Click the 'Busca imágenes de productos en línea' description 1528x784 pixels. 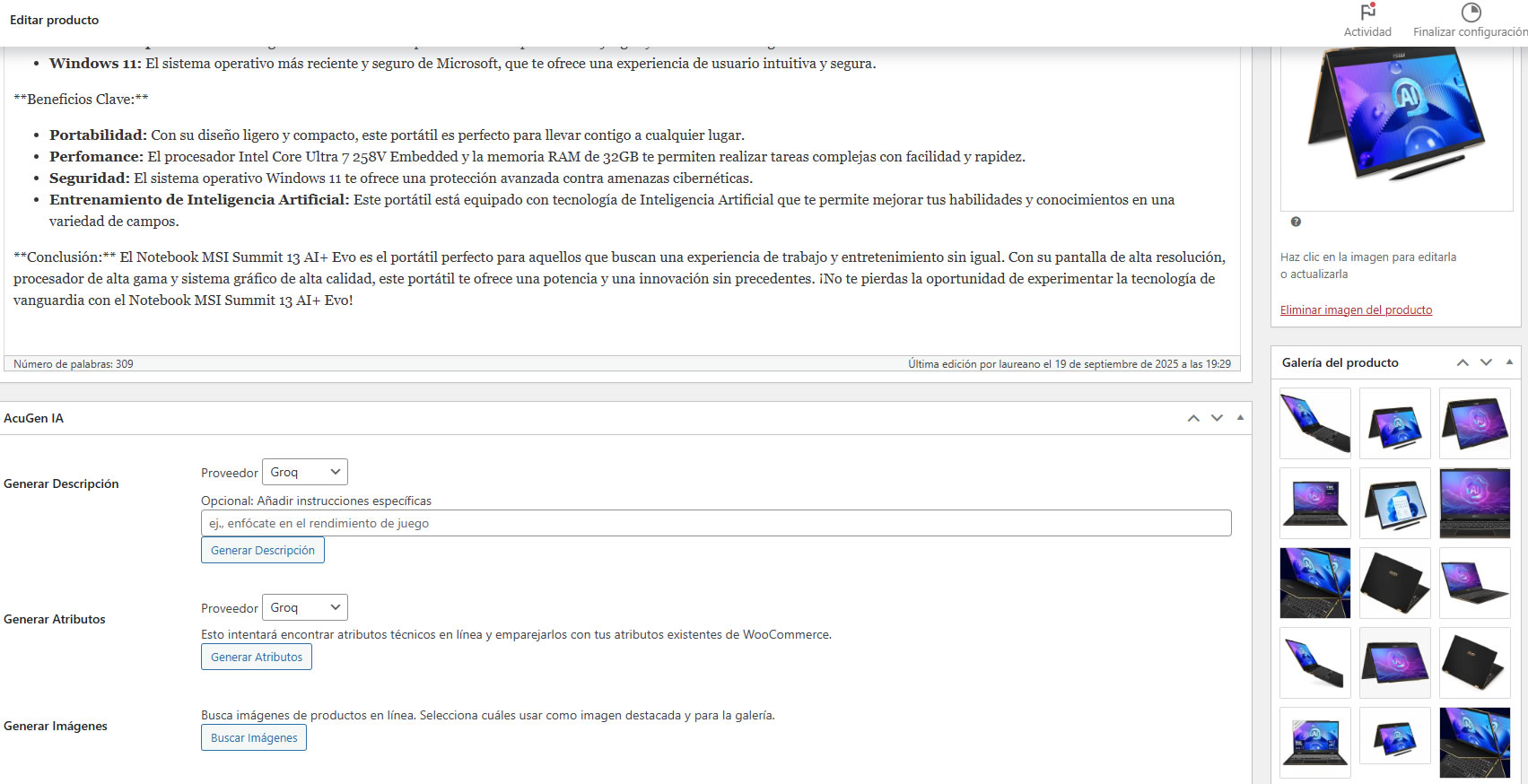[487, 715]
